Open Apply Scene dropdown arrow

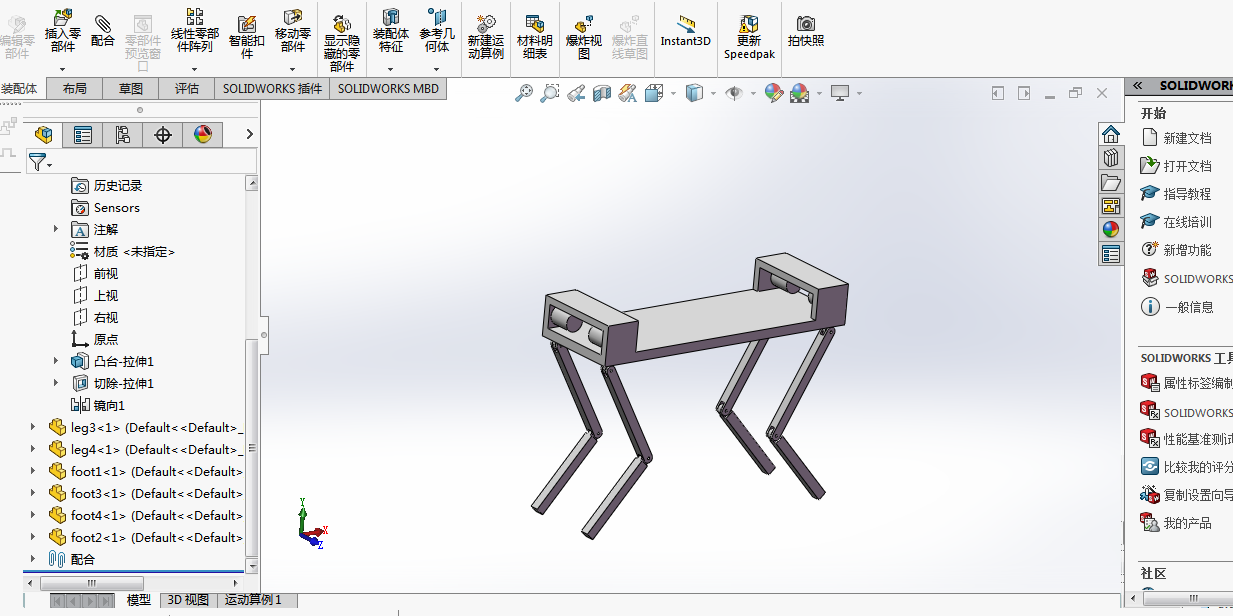819,94
